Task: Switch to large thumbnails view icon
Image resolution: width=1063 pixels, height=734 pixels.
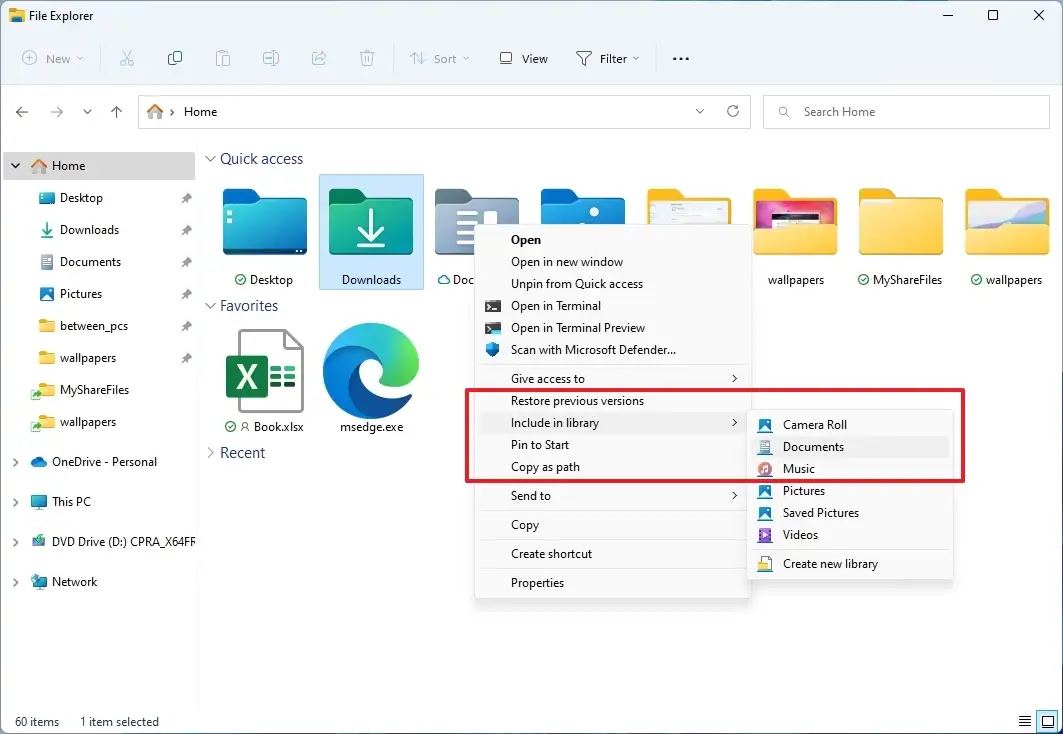Action: pos(1046,721)
